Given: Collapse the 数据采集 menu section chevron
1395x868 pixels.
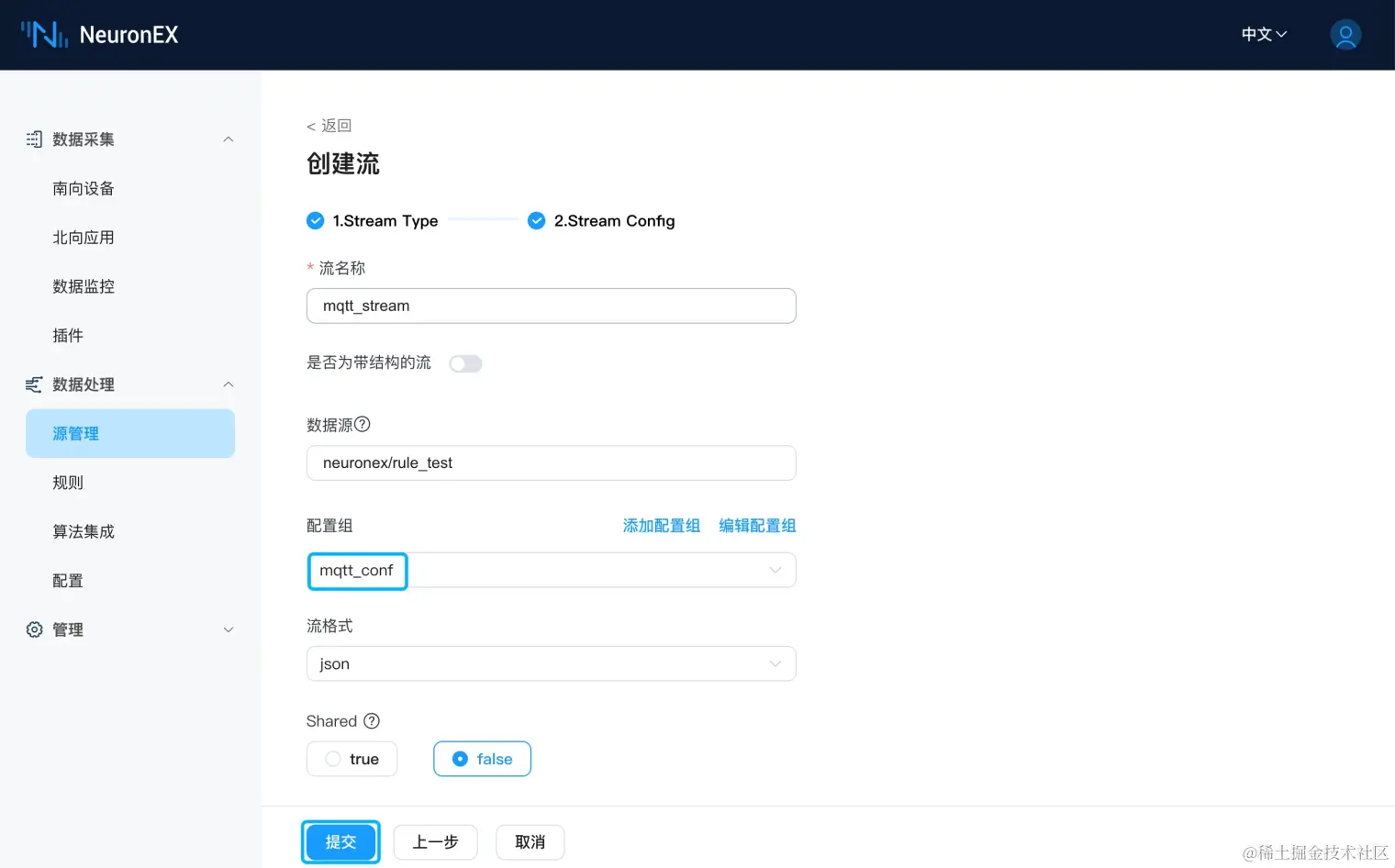Looking at the screenshot, I should click(229, 139).
